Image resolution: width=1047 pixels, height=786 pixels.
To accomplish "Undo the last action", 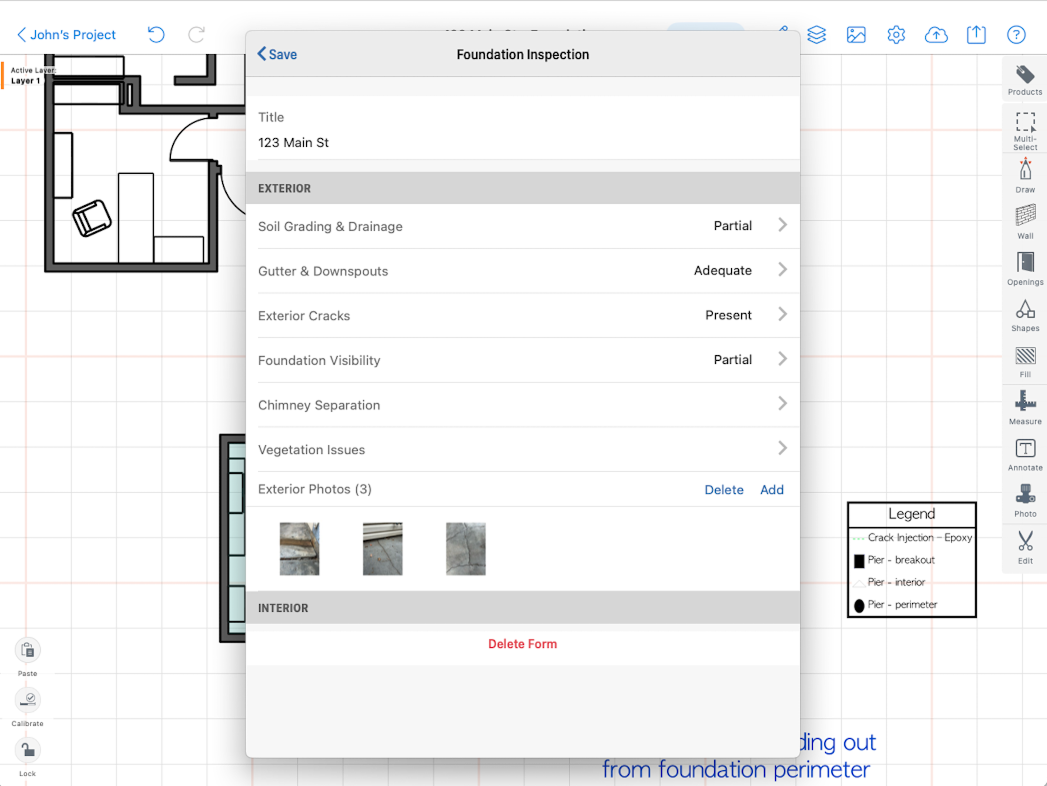I will tap(156, 34).
